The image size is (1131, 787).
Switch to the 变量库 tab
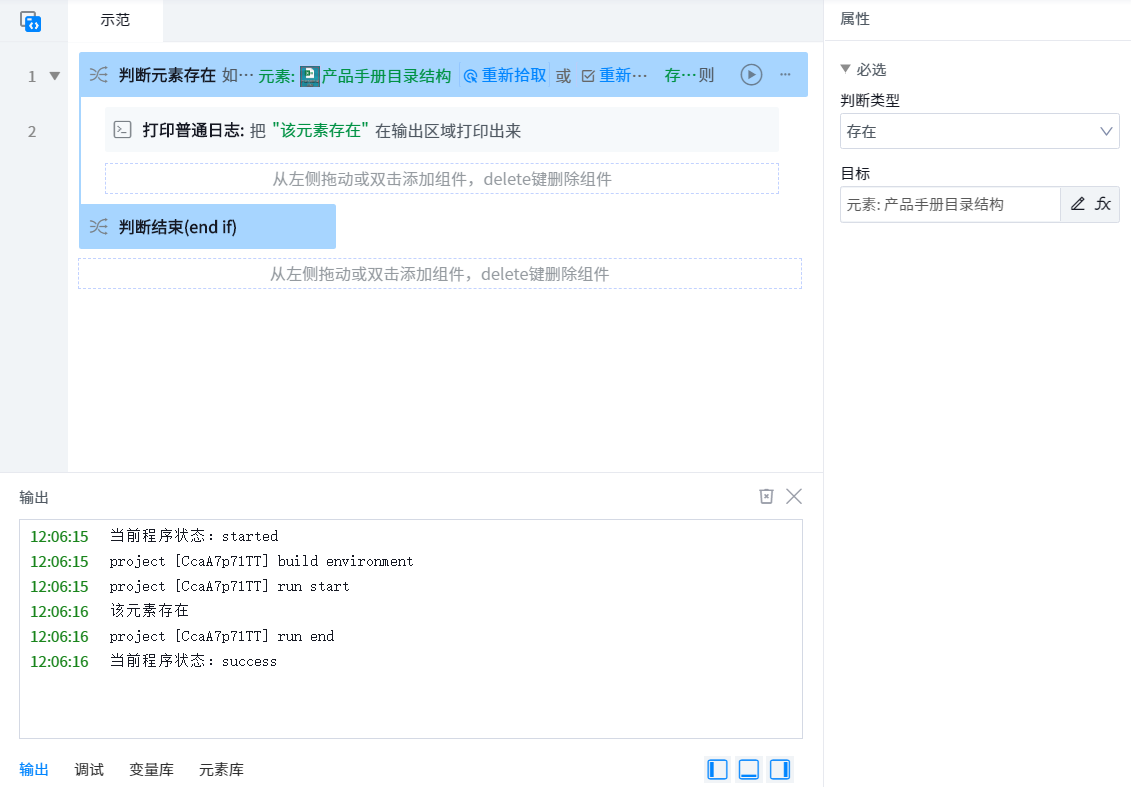coord(151,769)
